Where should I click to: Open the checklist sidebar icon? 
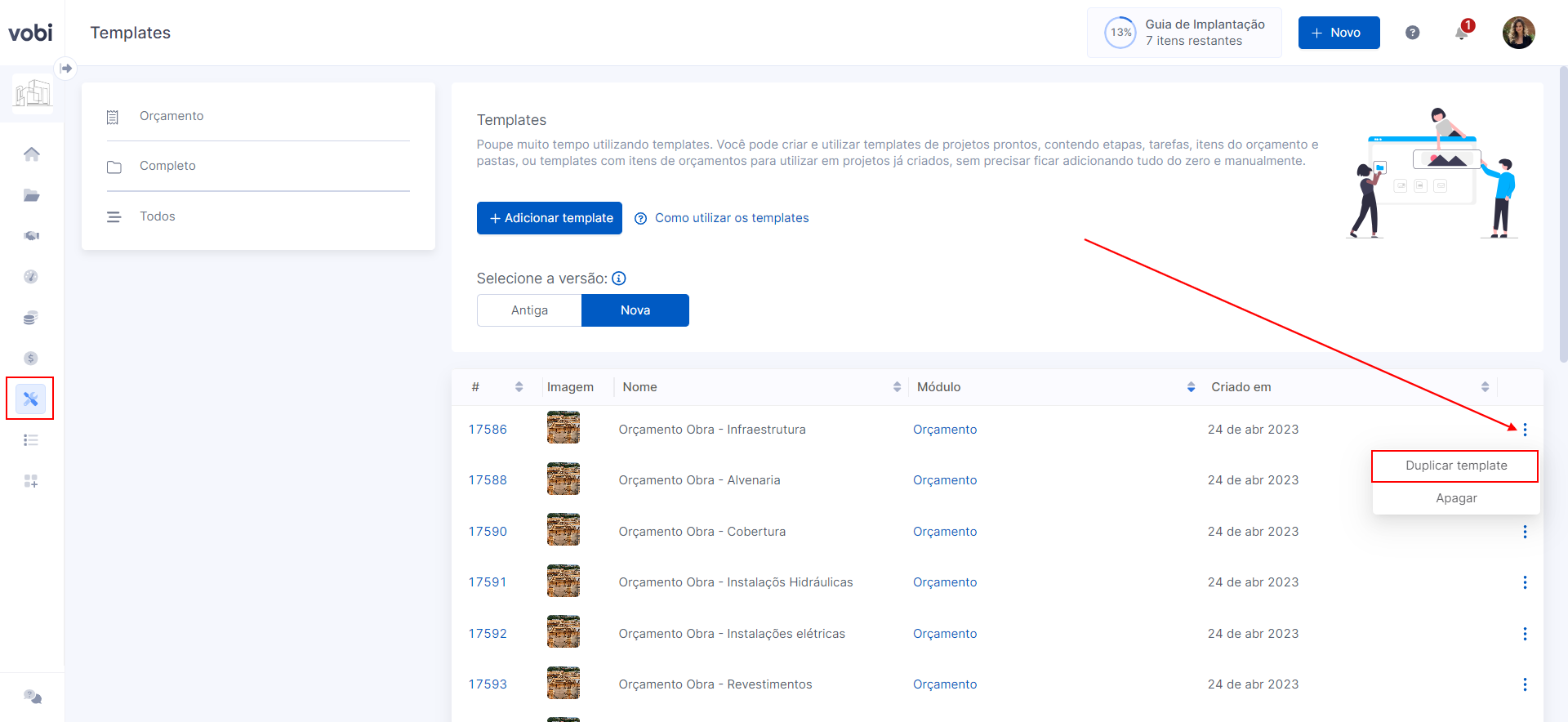[x=31, y=440]
